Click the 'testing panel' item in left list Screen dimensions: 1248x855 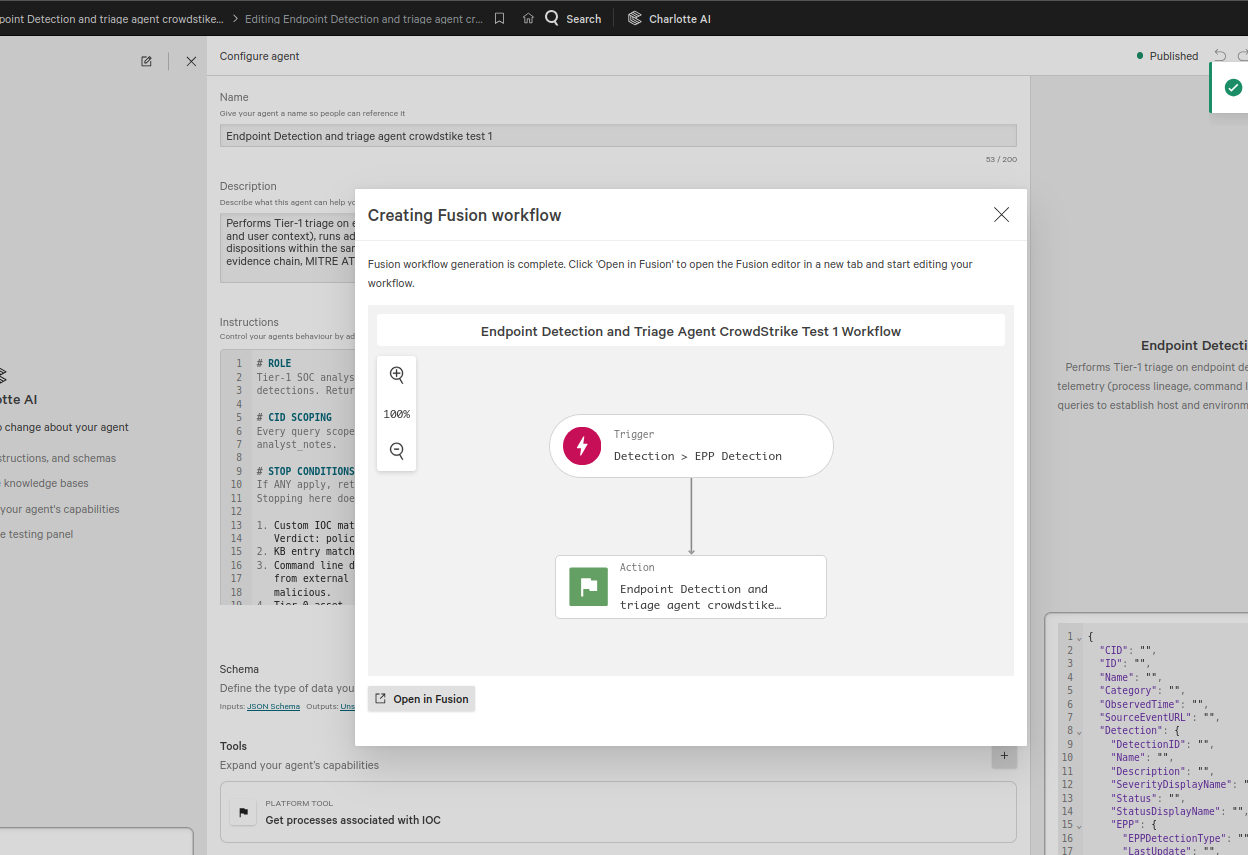(x=37, y=534)
